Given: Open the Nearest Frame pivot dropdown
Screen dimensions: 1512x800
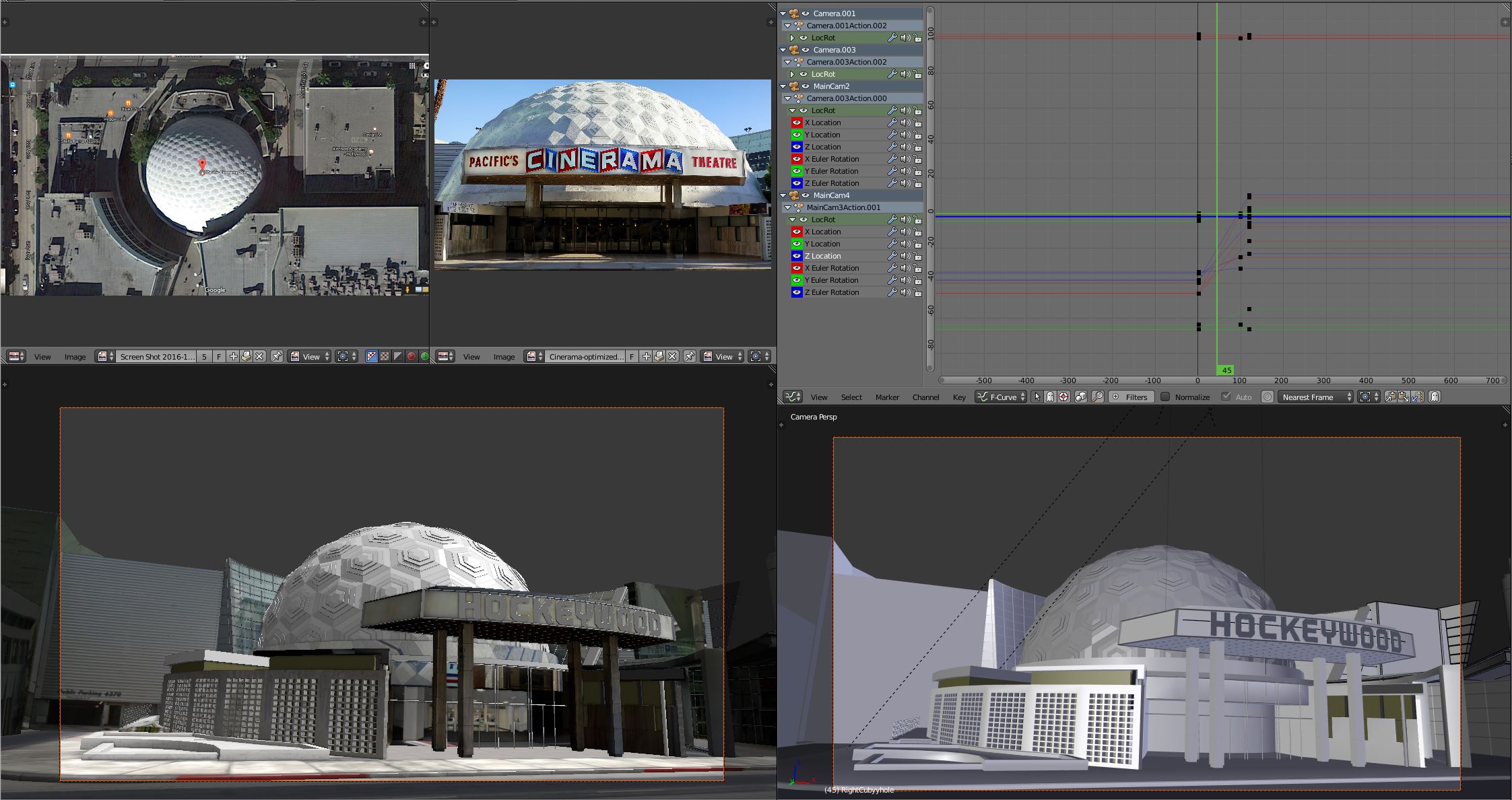Looking at the screenshot, I should [x=1316, y=397].
